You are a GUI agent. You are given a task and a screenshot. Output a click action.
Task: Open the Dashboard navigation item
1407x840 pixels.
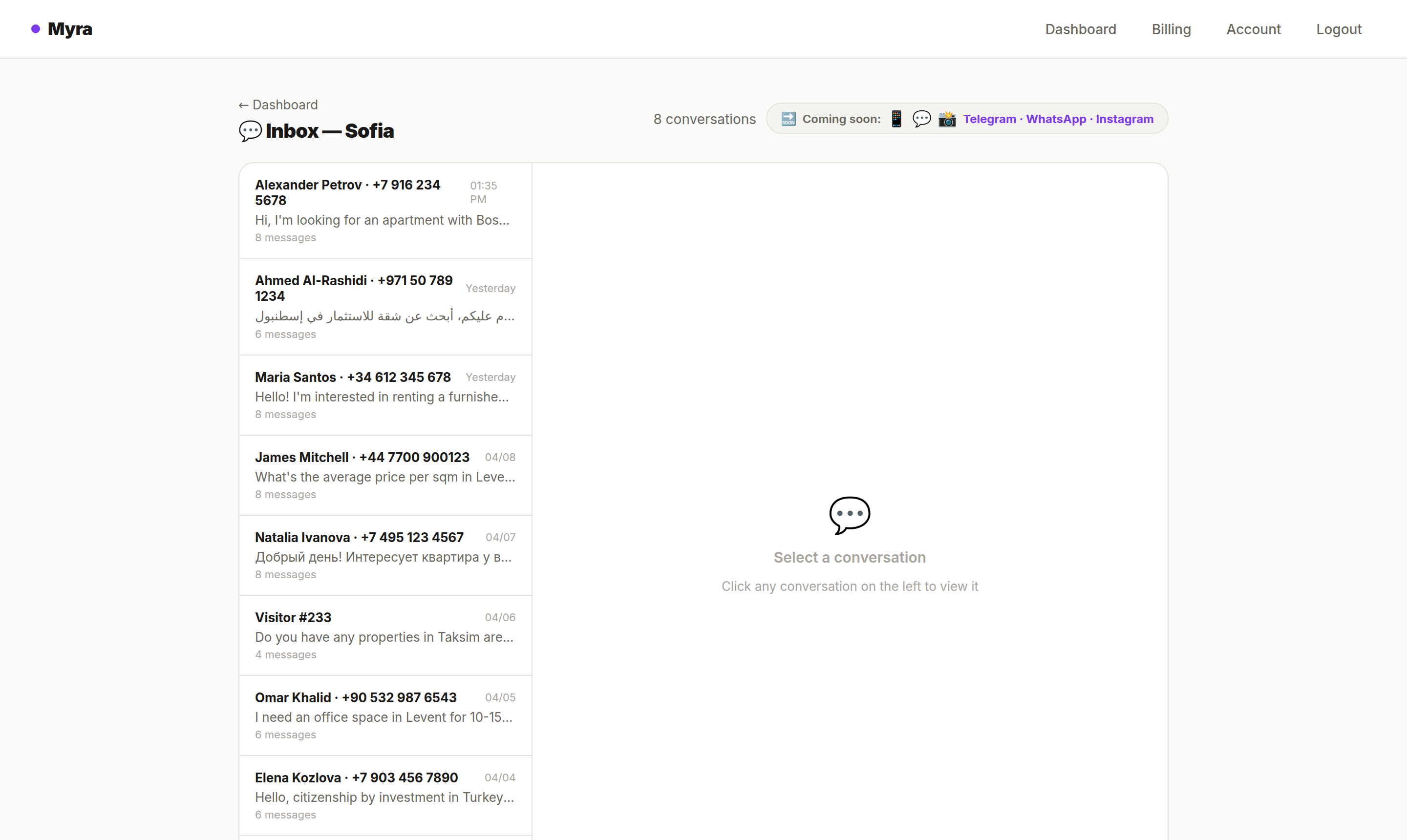pyautogui.click(x=1080, y=29)
